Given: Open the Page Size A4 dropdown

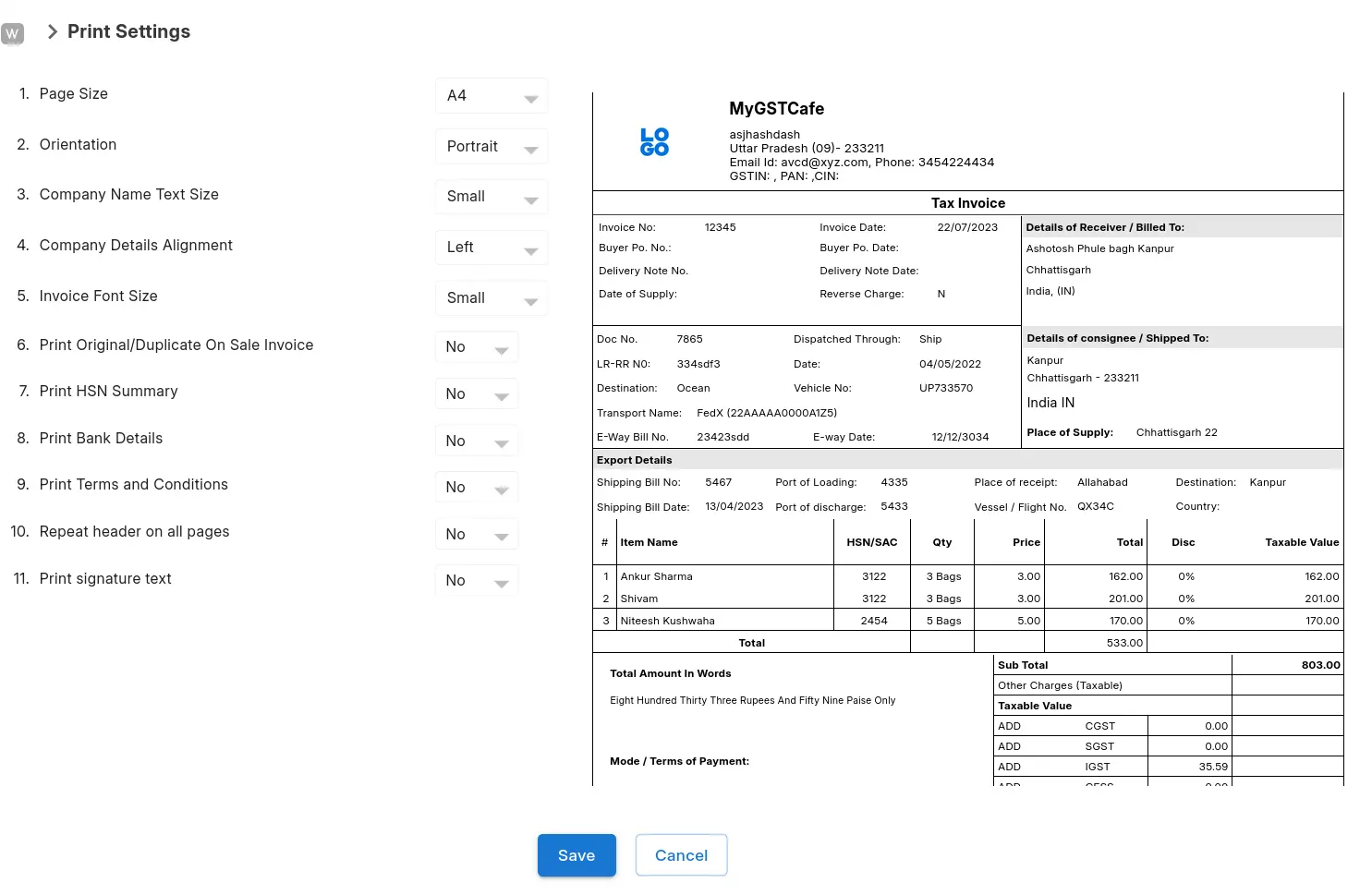Looking at the screenshot, I should click(492, 95).
